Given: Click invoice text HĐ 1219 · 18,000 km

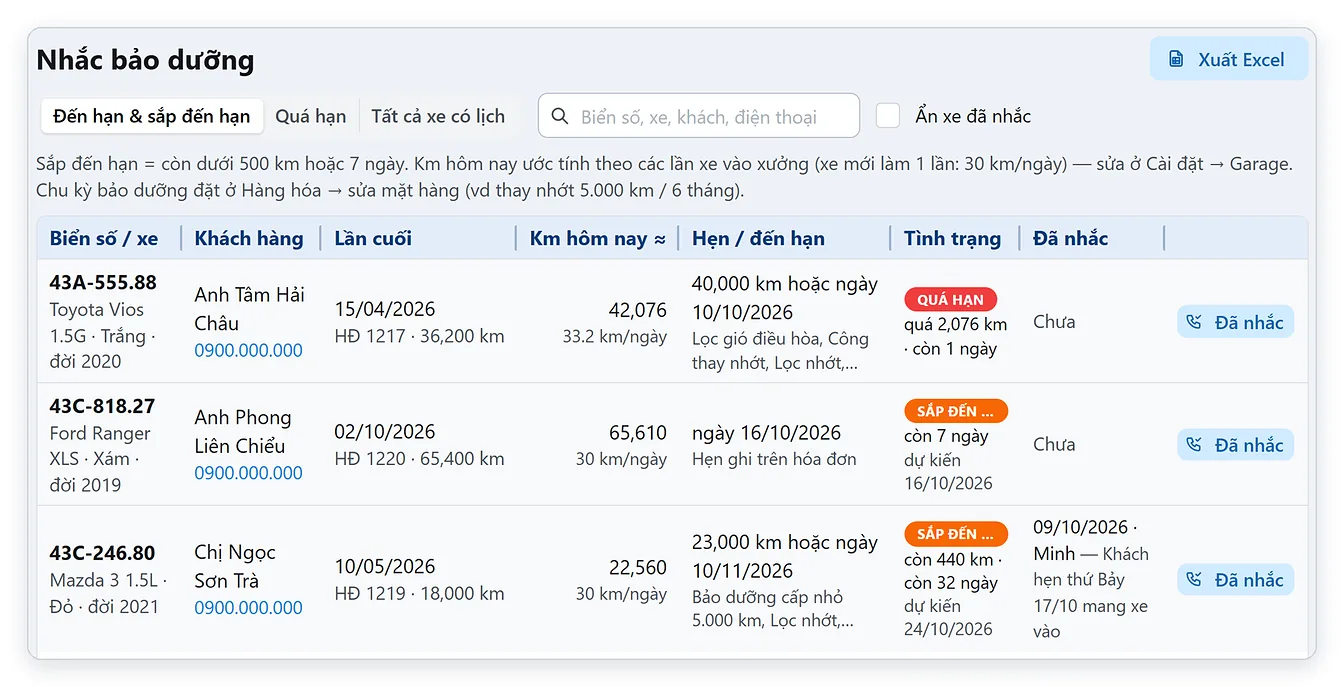Looking at the screenshot, I should click(419, 593).
